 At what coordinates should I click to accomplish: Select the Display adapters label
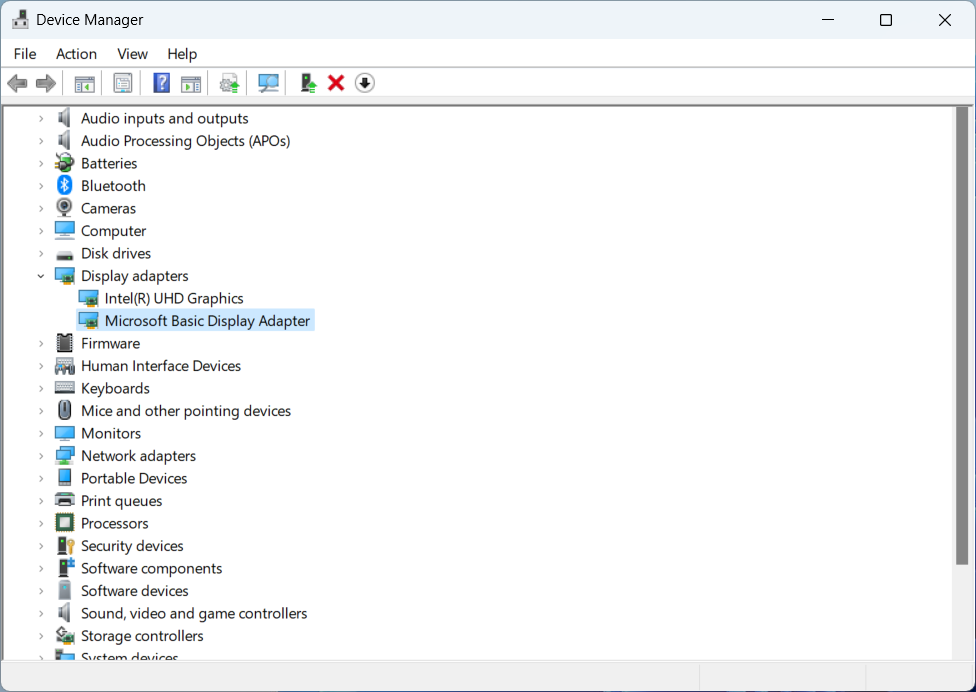click(x=134, y=276)
